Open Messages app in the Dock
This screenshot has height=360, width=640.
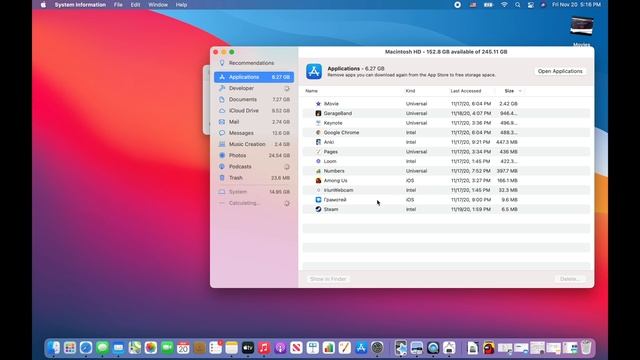point(102,348)
